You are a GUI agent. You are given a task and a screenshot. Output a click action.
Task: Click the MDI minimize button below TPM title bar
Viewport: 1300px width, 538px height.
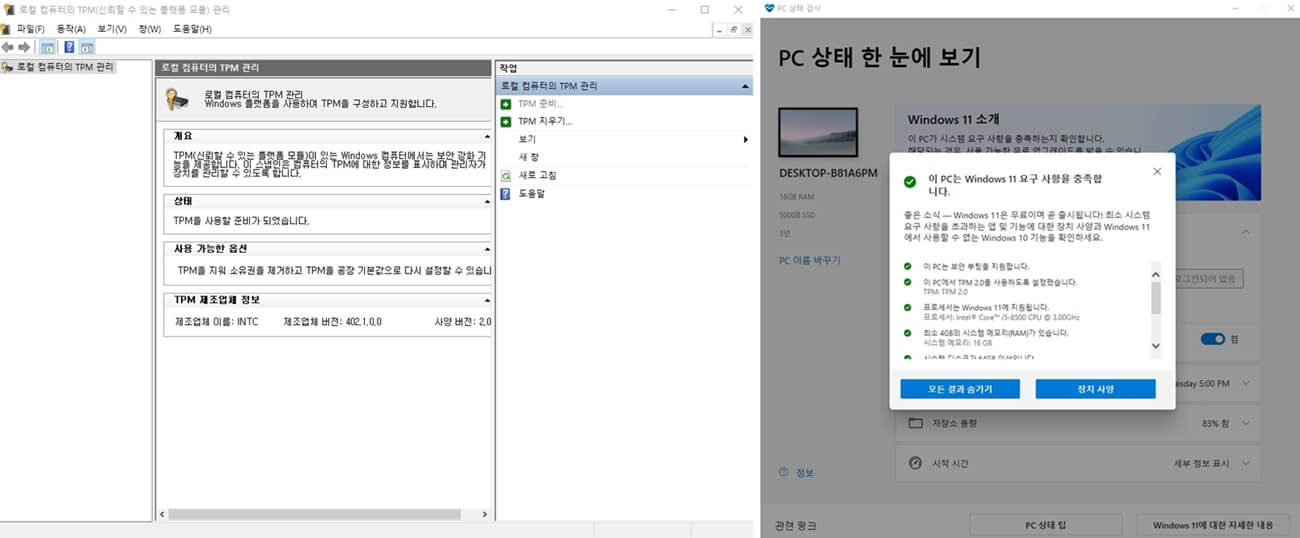click(x=718, y=30)
